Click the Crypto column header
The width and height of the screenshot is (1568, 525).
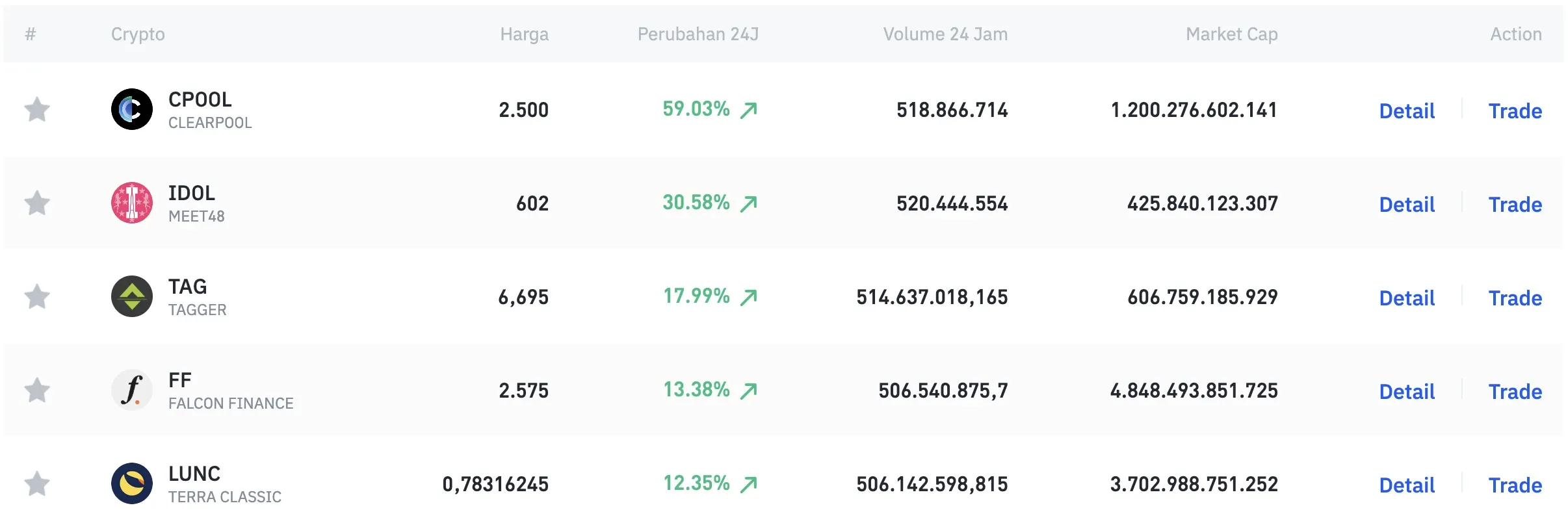tap(137, 34)
